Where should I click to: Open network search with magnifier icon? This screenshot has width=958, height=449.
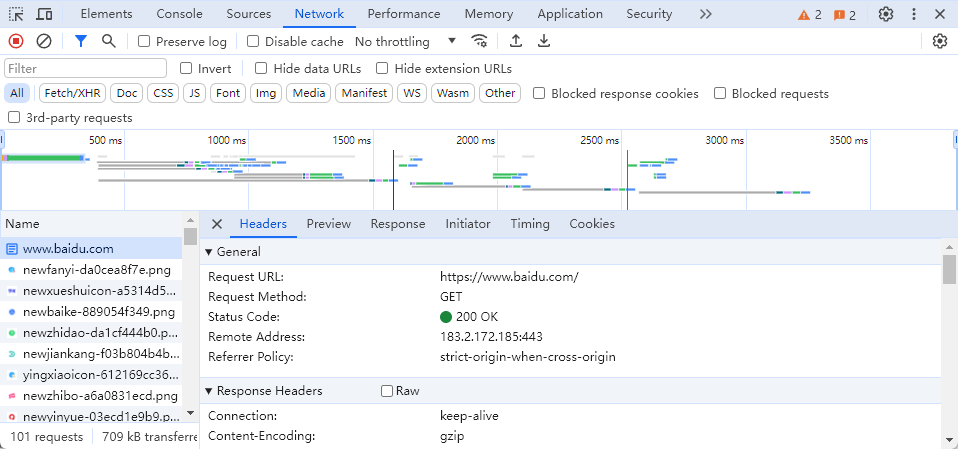click(x=108, y=41)
